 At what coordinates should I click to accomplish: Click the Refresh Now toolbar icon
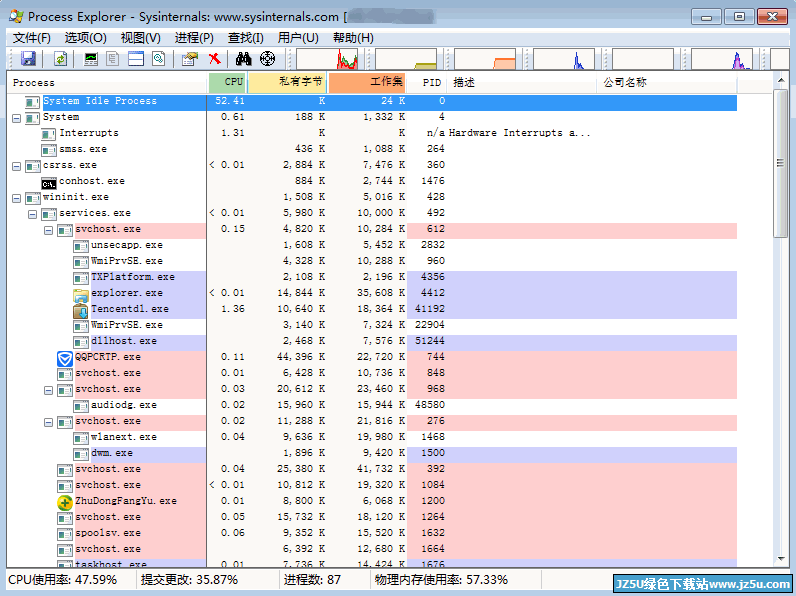(60, 59)
